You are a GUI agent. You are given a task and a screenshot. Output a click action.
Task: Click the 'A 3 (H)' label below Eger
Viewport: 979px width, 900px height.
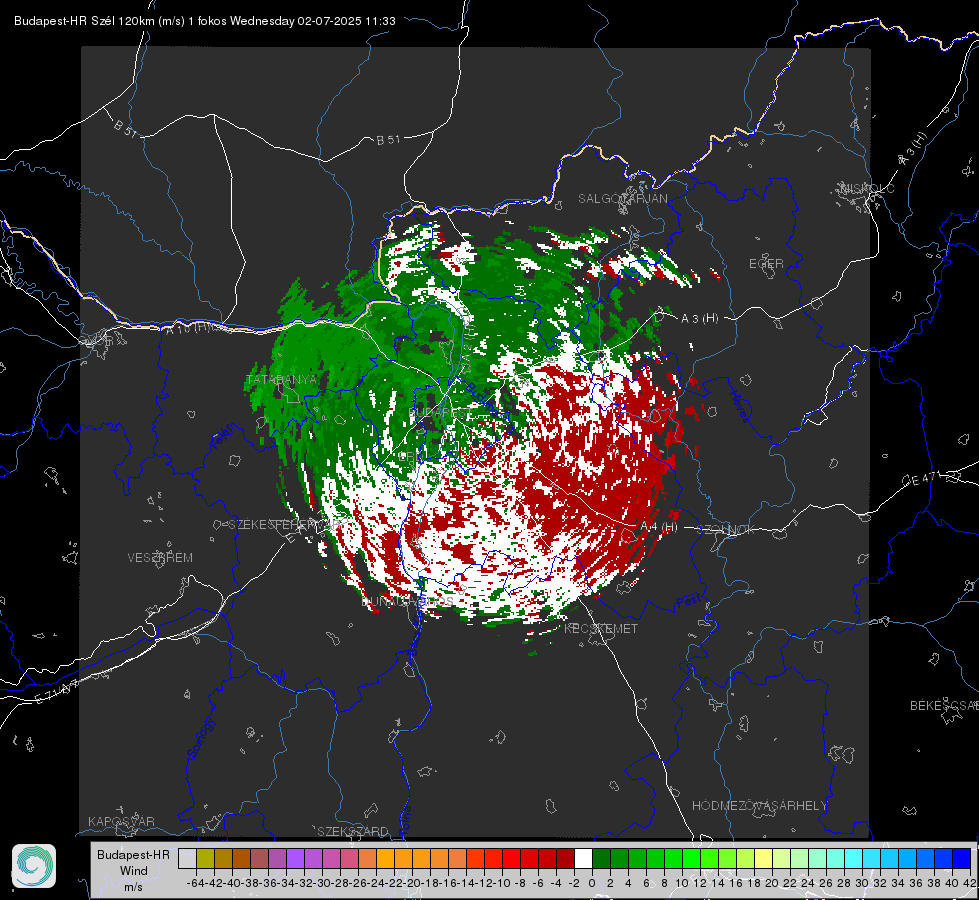coord(699,319)
